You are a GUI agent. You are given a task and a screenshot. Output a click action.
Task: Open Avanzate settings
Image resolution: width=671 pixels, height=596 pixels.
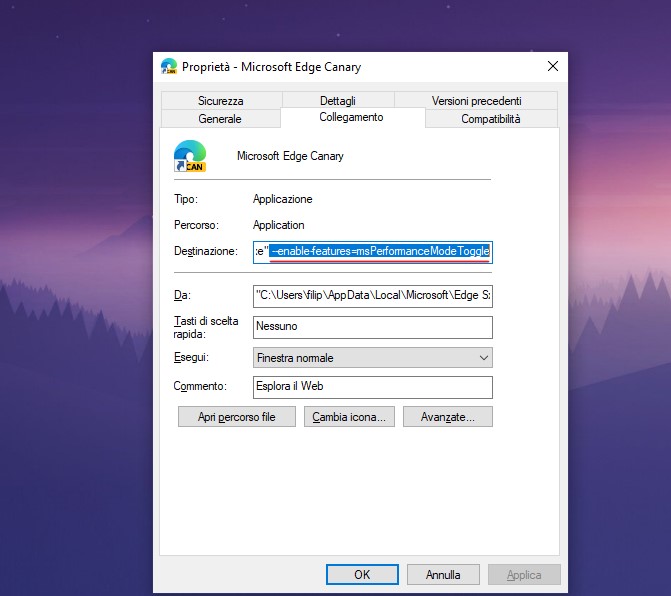pos(448,417)
